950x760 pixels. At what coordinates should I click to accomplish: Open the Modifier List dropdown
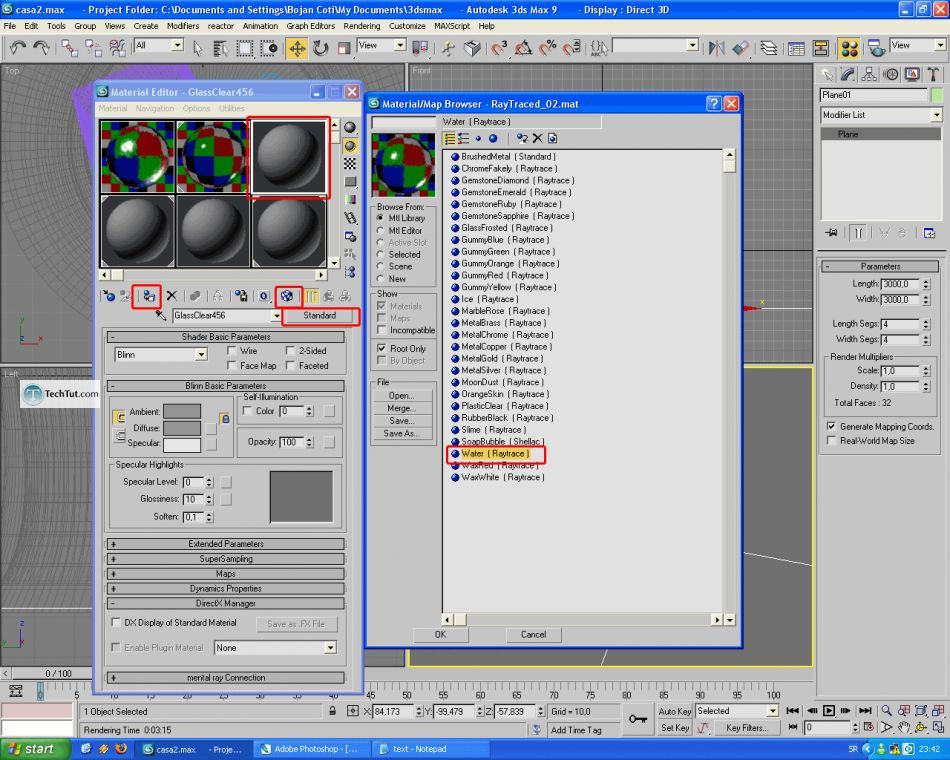click(881, 115)
